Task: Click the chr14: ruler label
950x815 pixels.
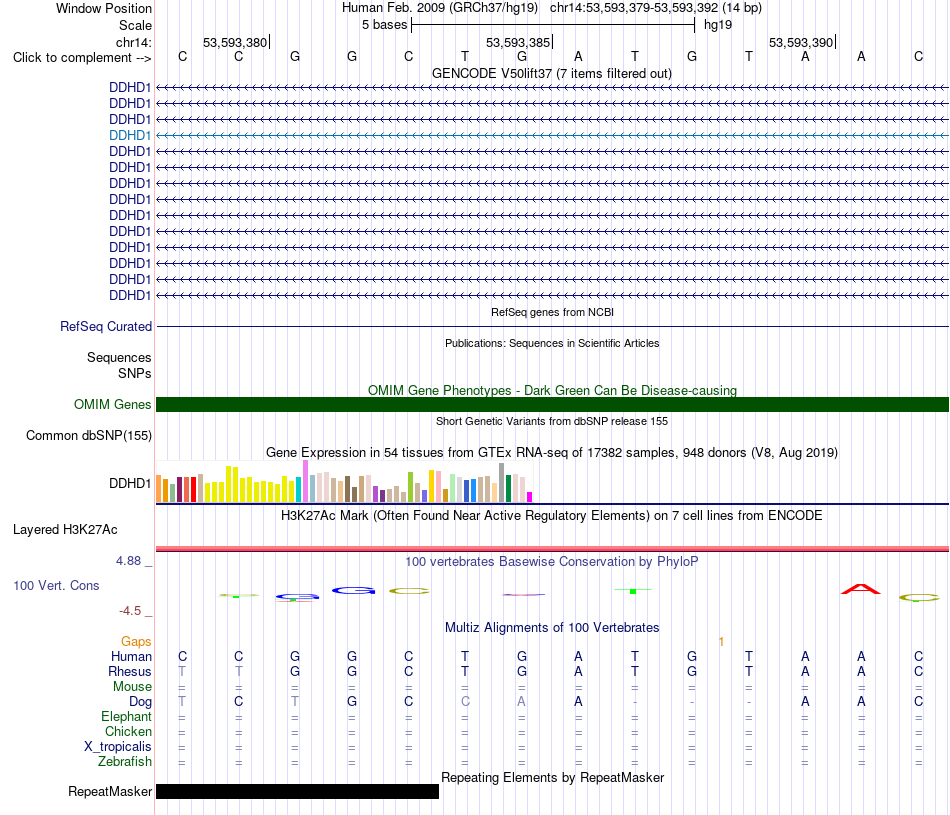Action: click(x=133, y=42)
